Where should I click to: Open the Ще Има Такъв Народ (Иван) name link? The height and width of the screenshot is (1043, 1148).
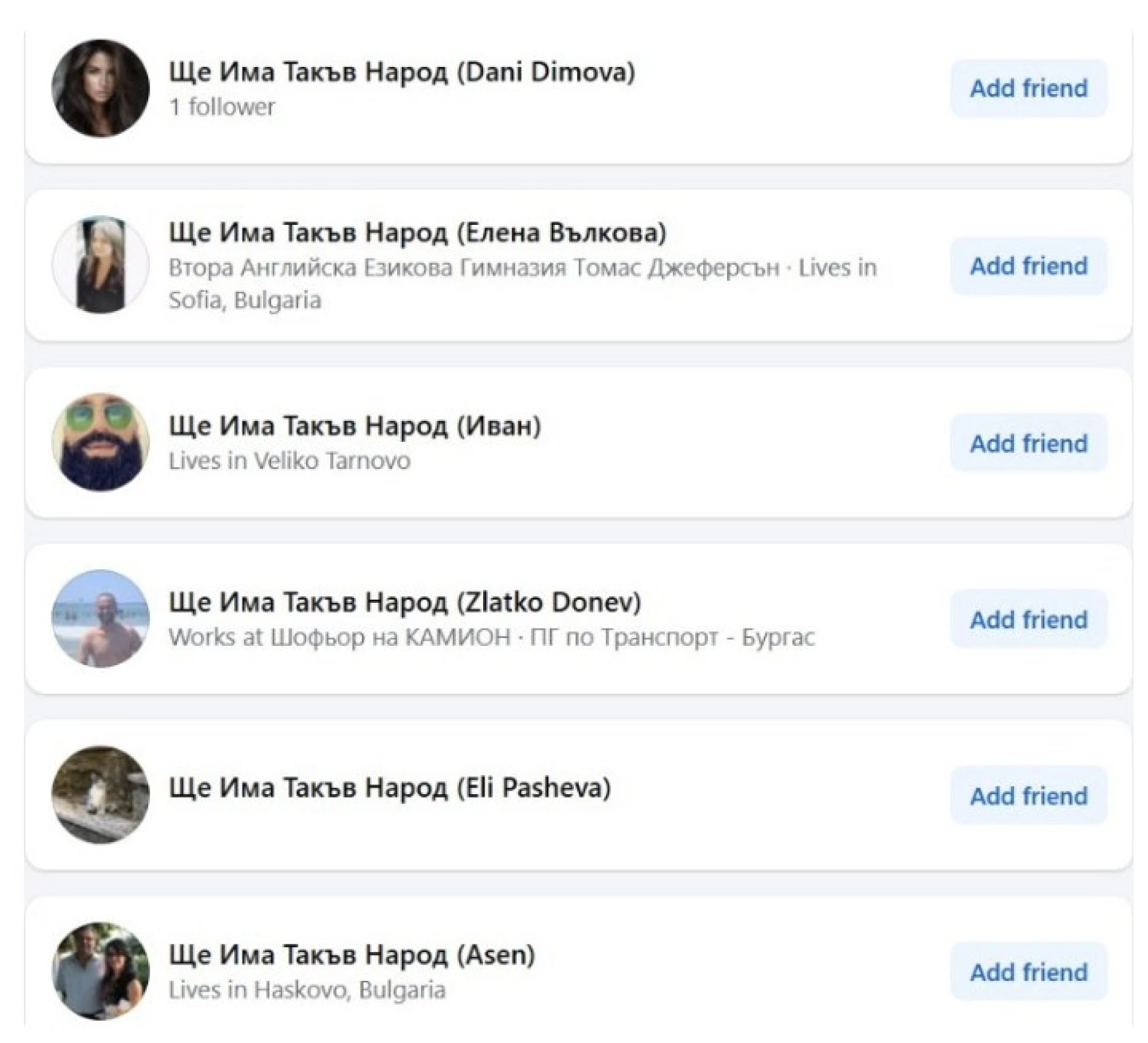click(355, 426)
